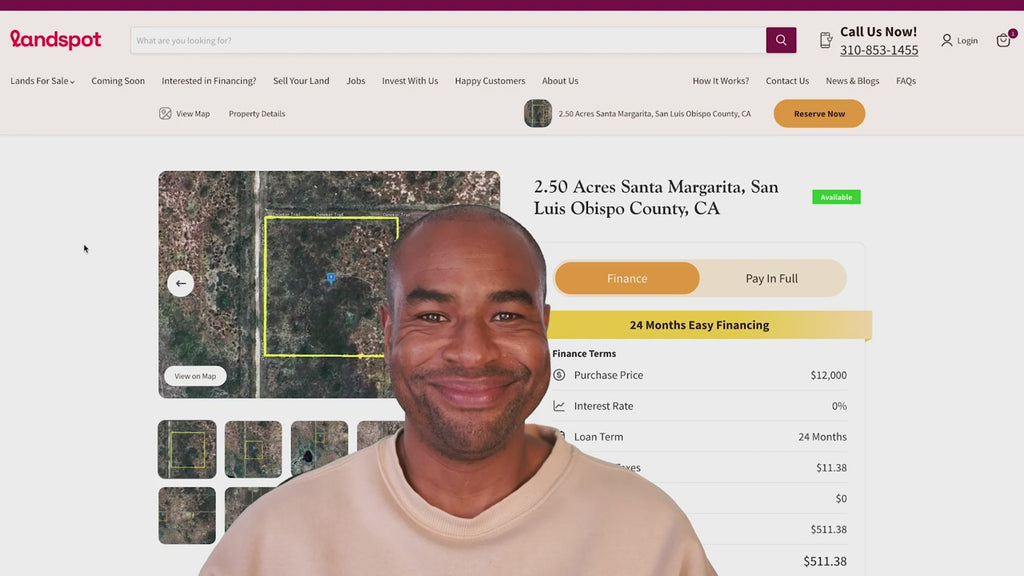Viewport: 1024px width, 576px height.
Task: Open the shopping cart icon
Action: coord(1003,40)
